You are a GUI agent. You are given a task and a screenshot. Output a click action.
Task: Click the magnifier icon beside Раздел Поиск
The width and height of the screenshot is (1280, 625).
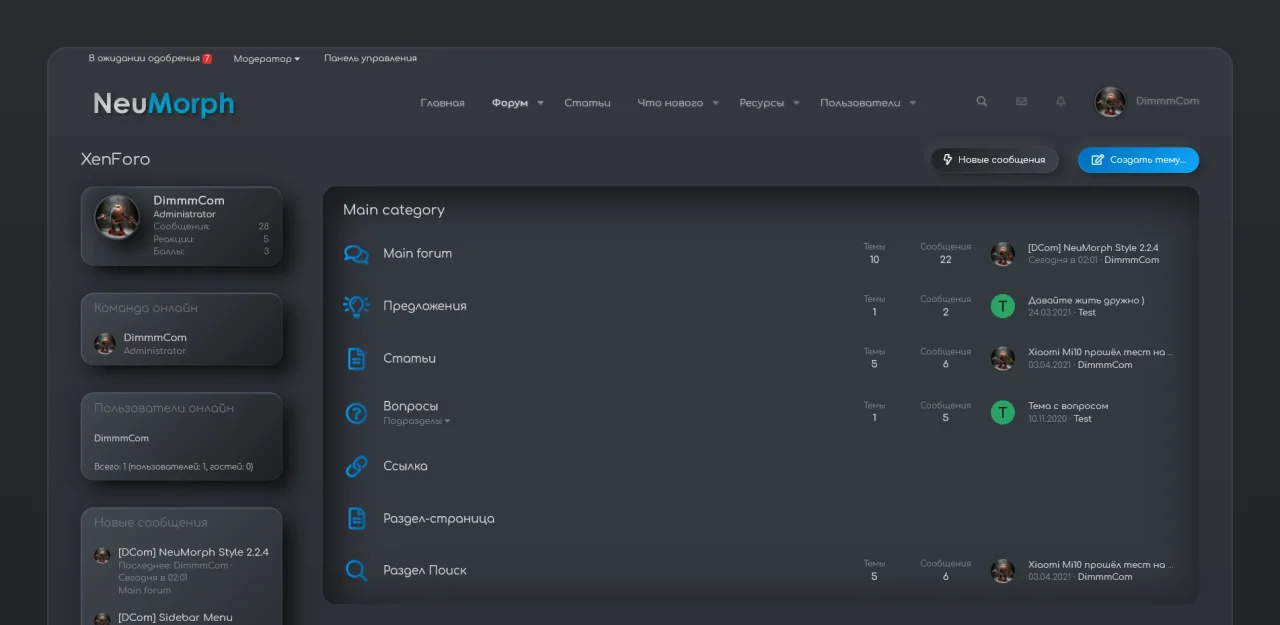356,570
